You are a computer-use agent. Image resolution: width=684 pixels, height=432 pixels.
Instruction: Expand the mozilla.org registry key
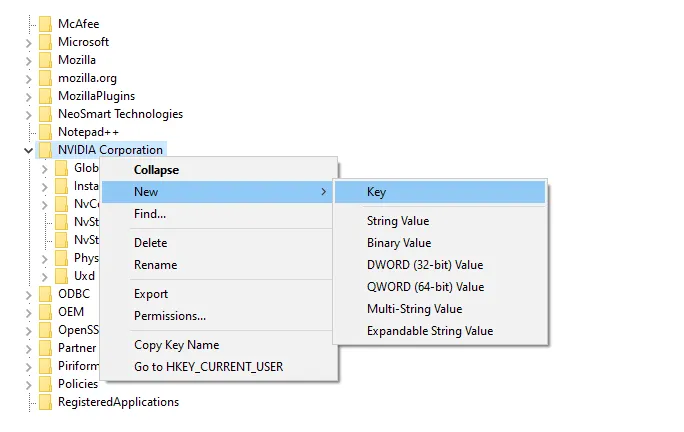28,79
